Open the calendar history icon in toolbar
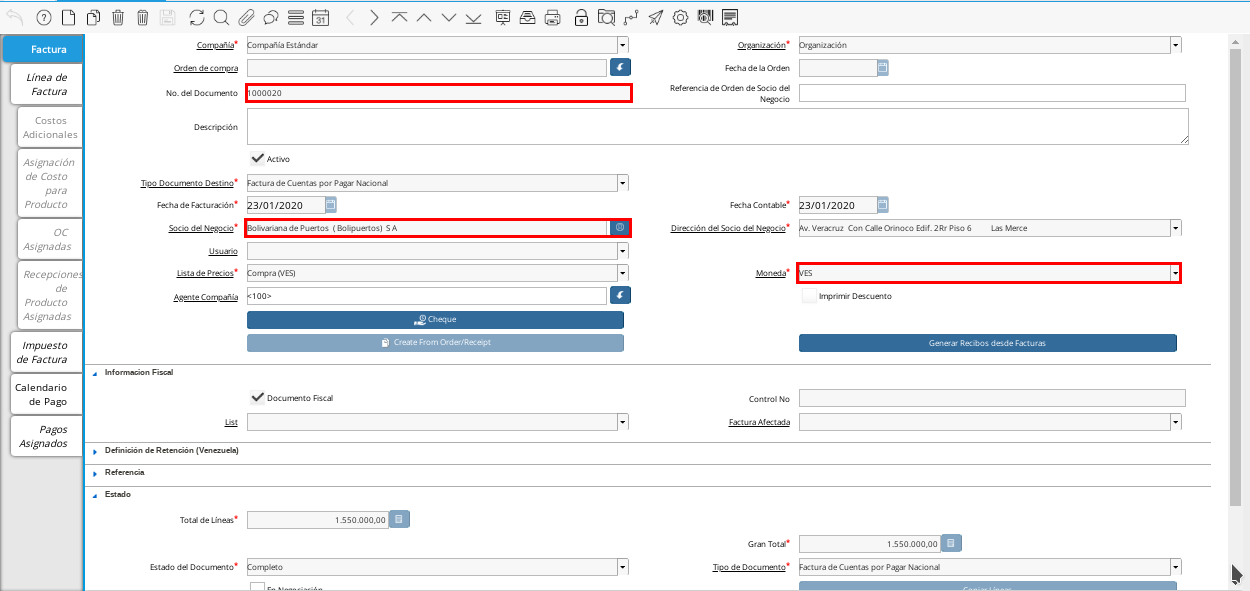Viewport: 1250px width, 591px height. coord(320,17)
